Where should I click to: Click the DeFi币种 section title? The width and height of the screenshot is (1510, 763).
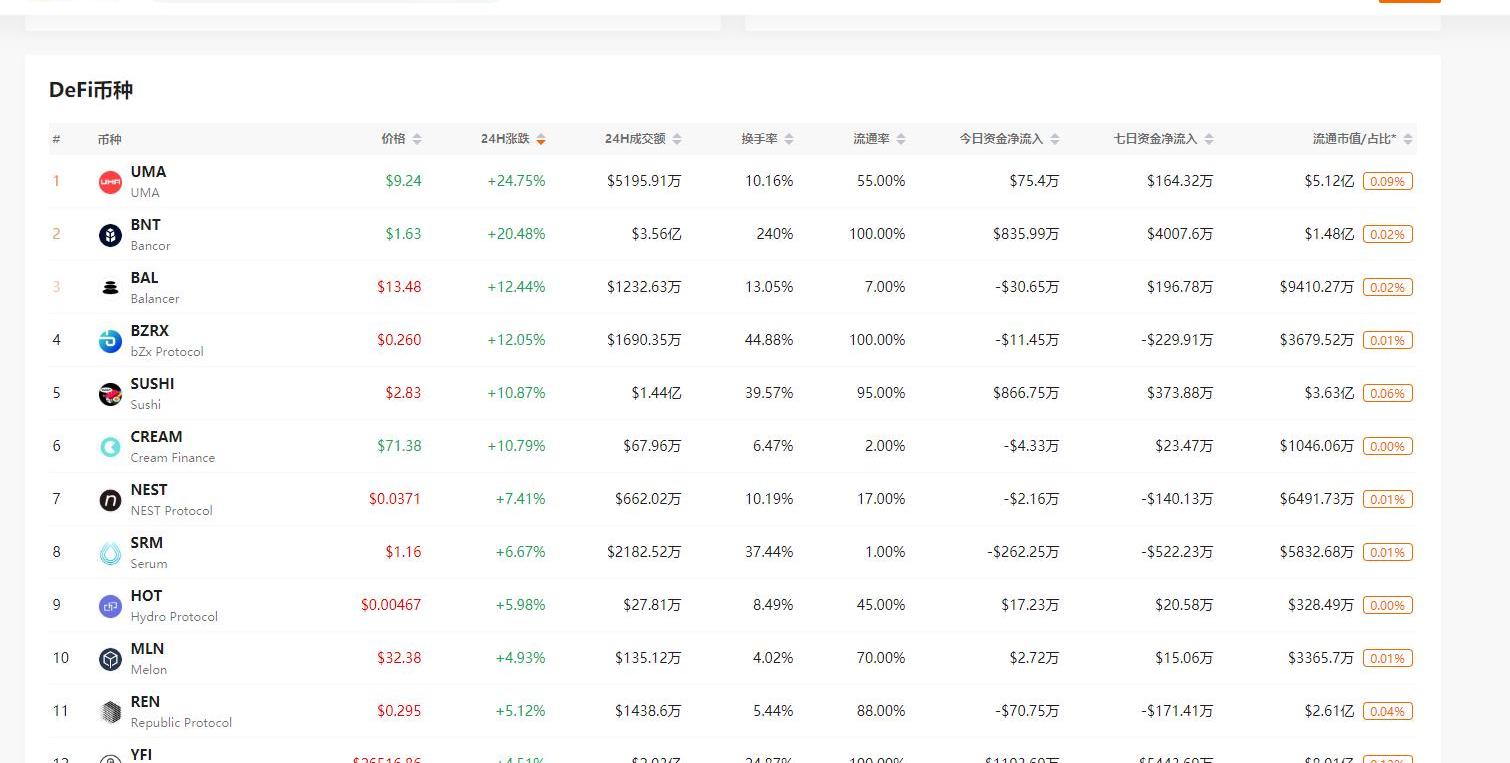point(91,90)
